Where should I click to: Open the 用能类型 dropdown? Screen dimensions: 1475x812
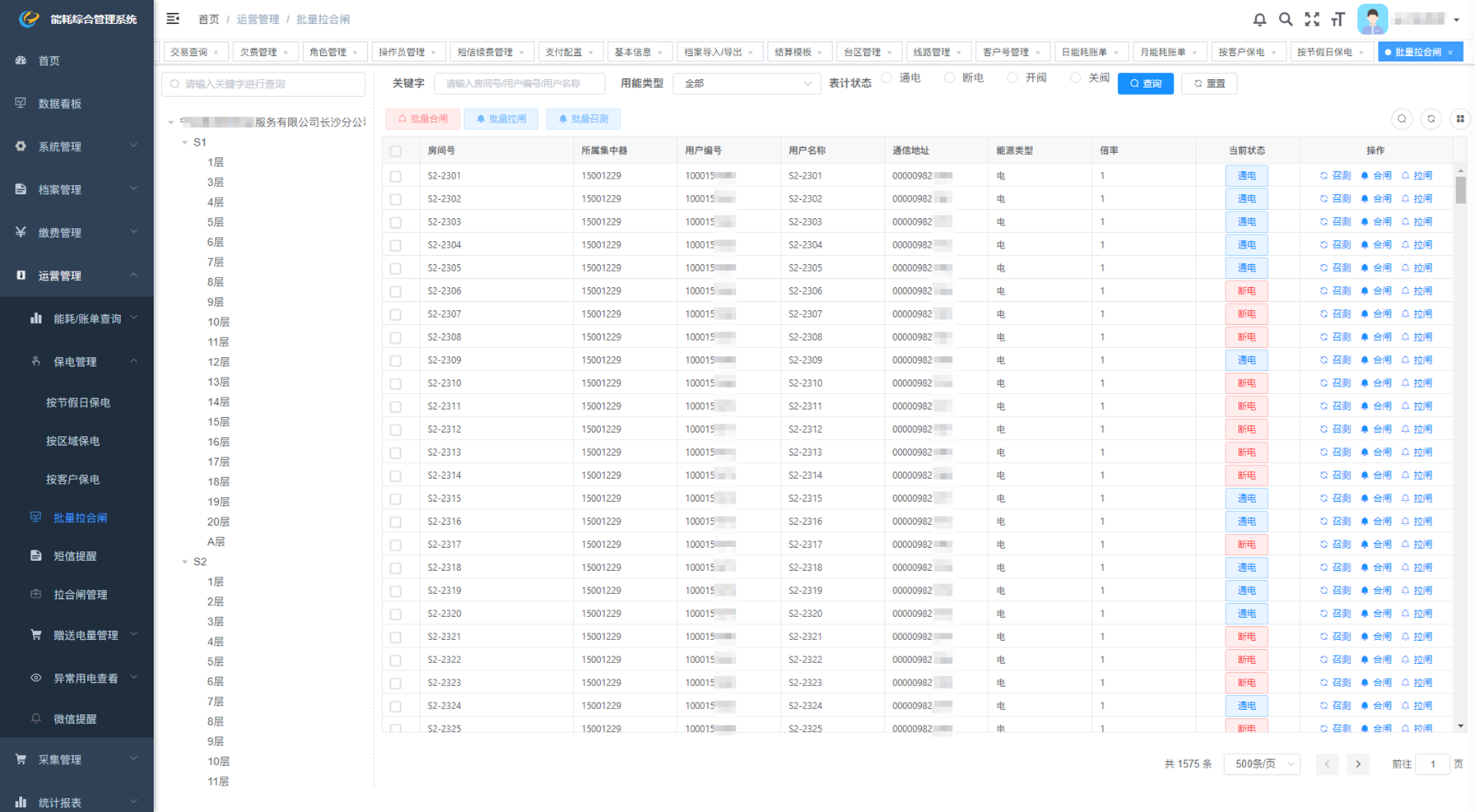click(746, 84)
